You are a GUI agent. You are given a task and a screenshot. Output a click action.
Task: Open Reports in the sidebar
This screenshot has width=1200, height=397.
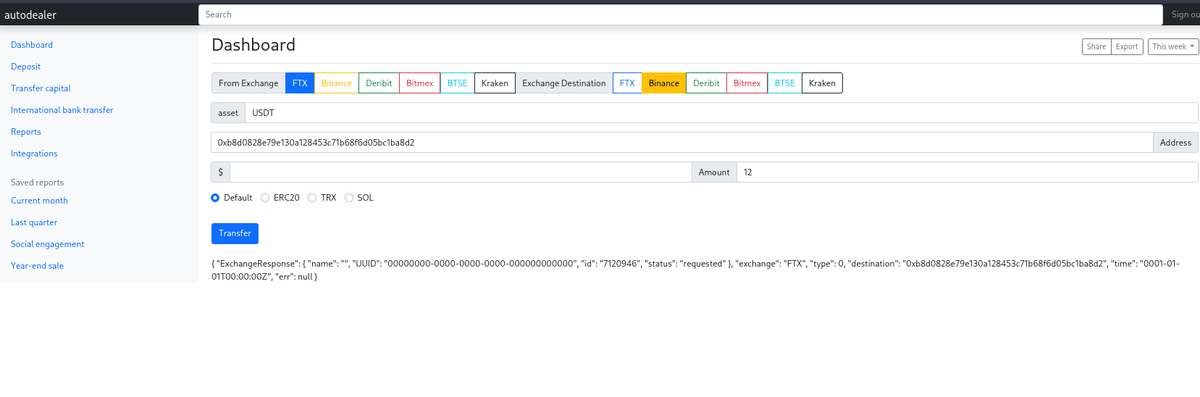[26, 131]
